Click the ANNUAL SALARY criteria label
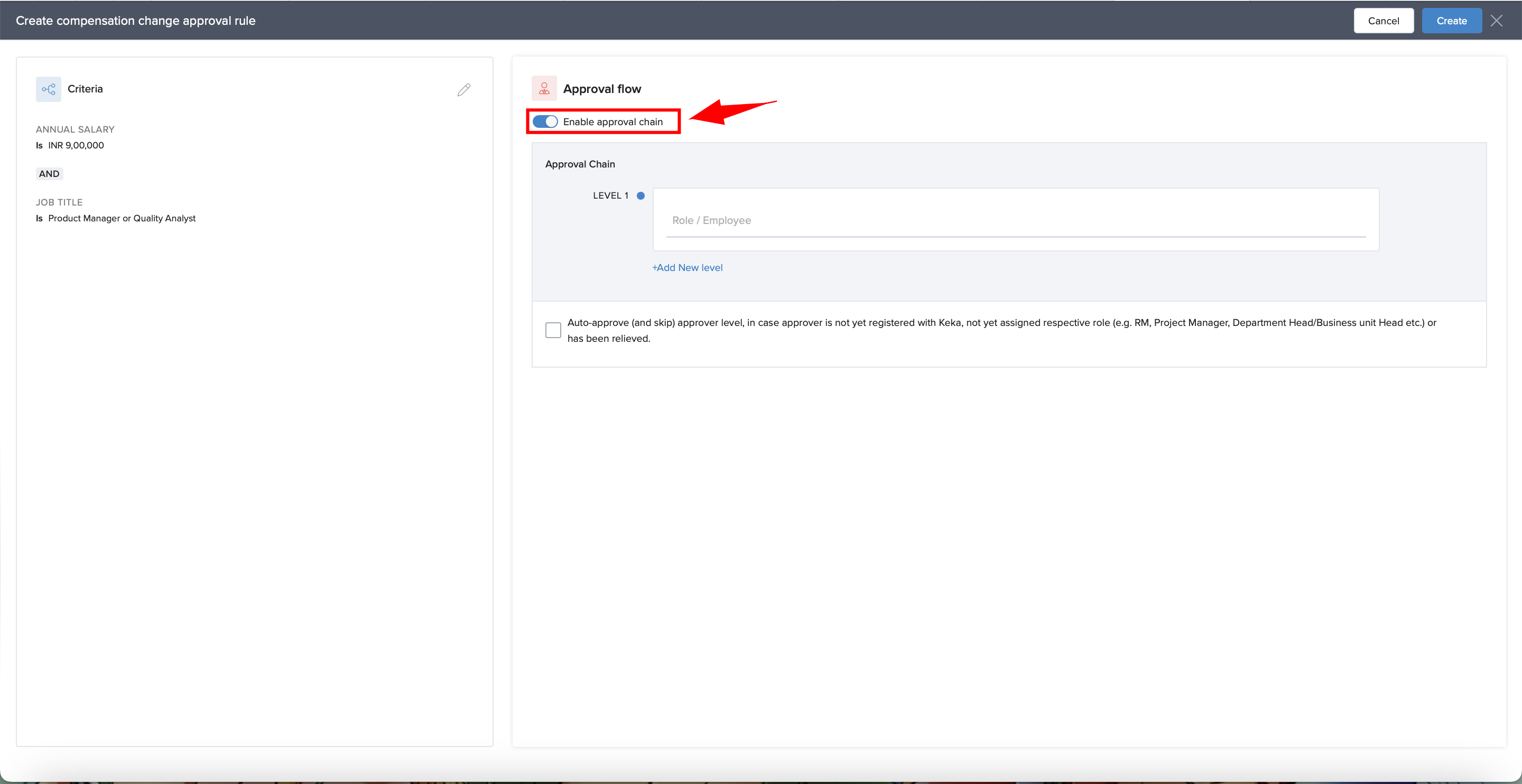The image size is (1522, 784). point(75,129)
